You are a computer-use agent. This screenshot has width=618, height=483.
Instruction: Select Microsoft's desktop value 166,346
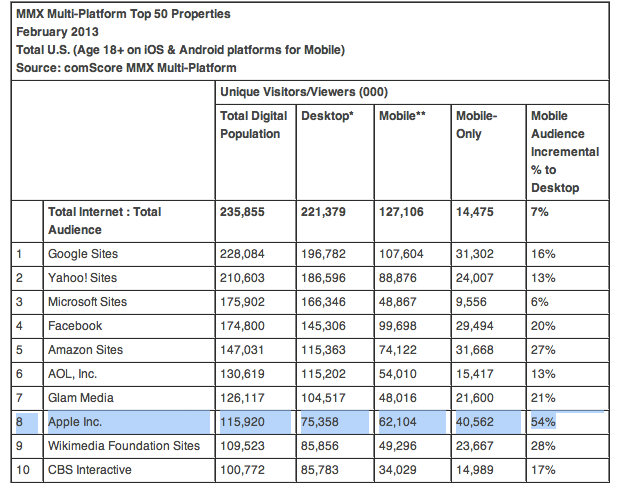coord(323,302)
